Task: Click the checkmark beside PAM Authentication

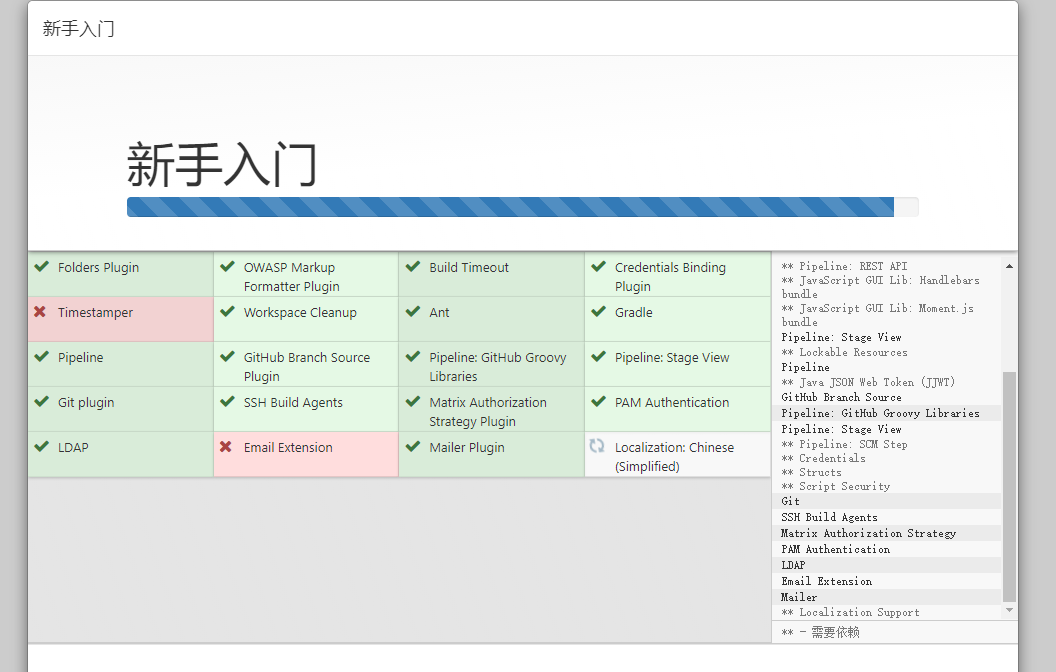Action: (x=599, y=402)
